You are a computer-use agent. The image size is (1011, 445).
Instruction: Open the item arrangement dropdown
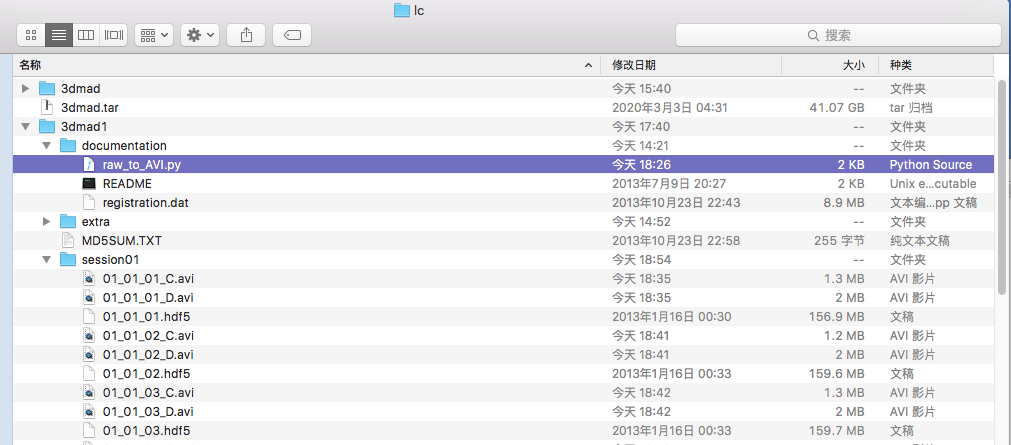point(153,35)
